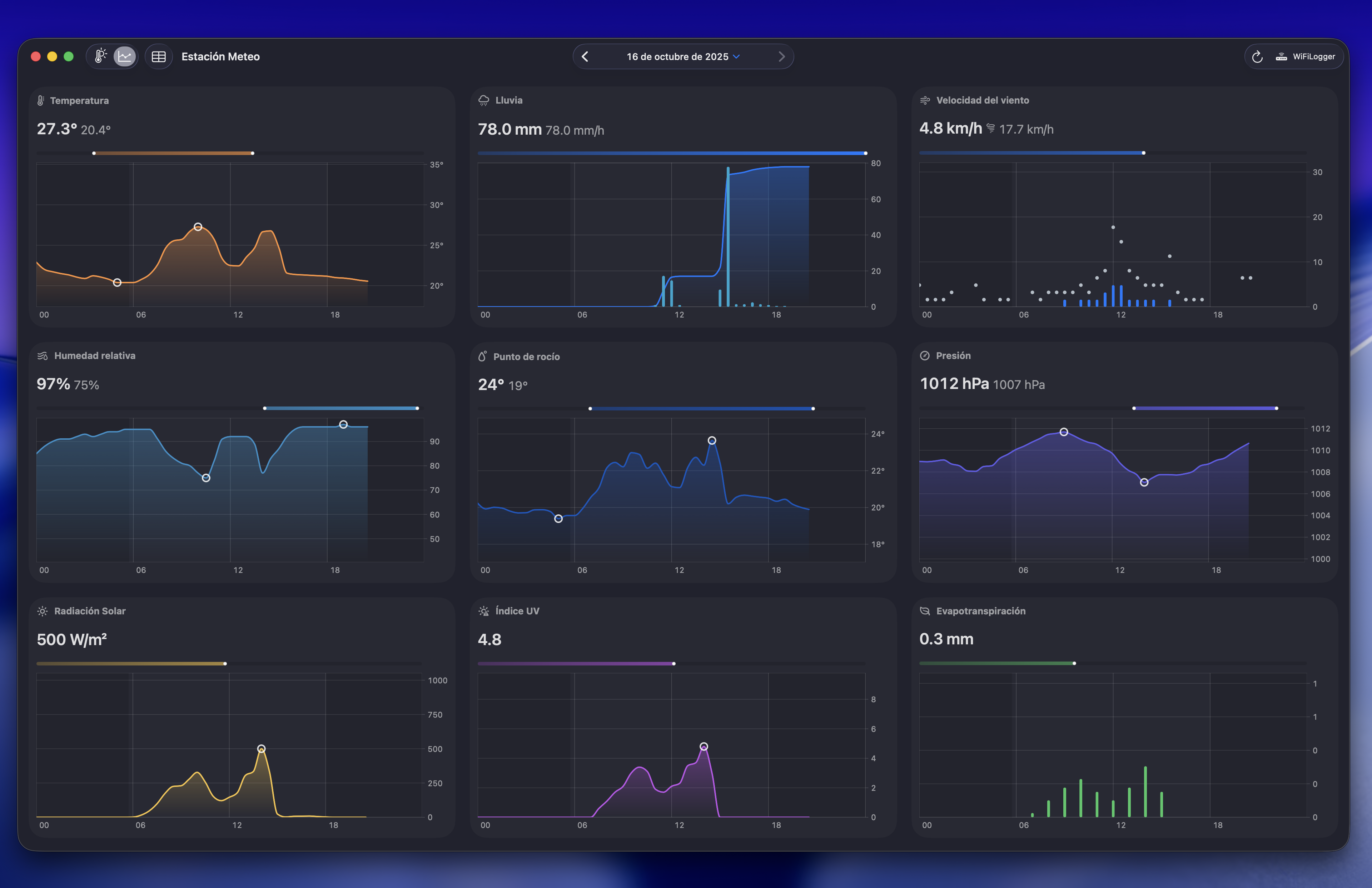Click the Lluvia rain cloud icon
1372x888 pixels.
point(484,100)
